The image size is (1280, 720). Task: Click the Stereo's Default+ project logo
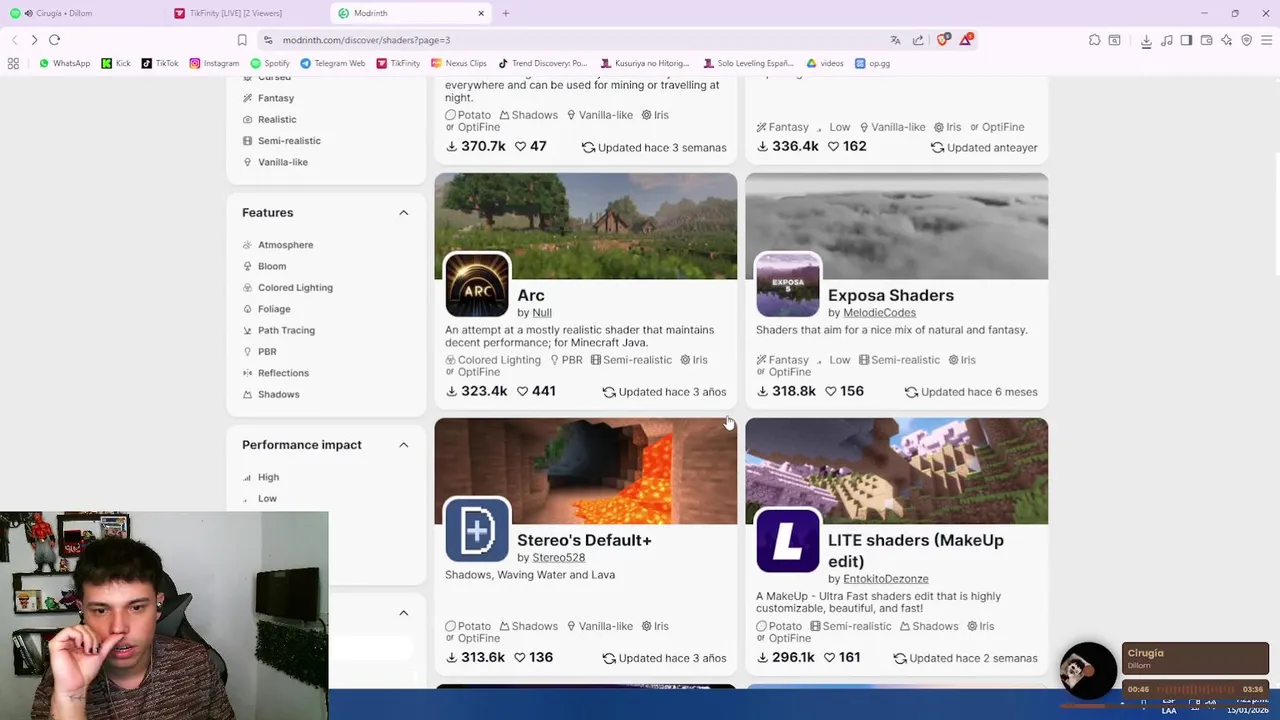(x=477, y=531)
